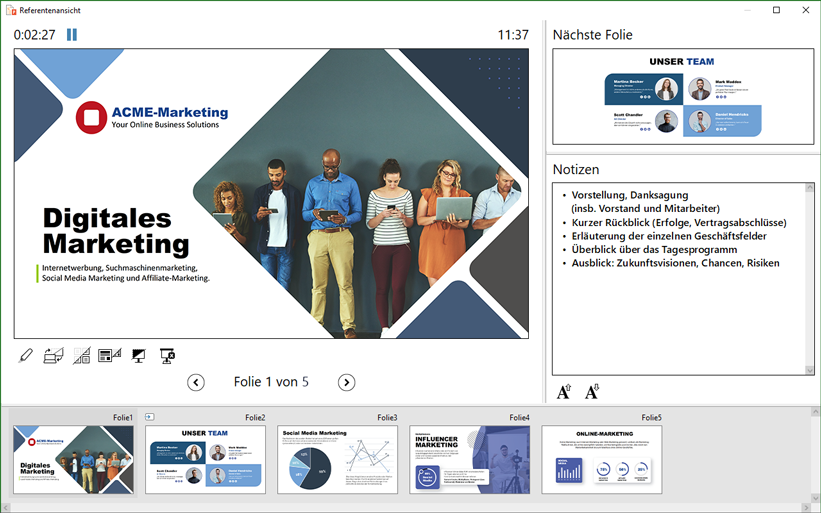The height and width of the screenshot is (513, 821).
Task: Toggle the slide layout view icon
Action: [x=109, y=355]
